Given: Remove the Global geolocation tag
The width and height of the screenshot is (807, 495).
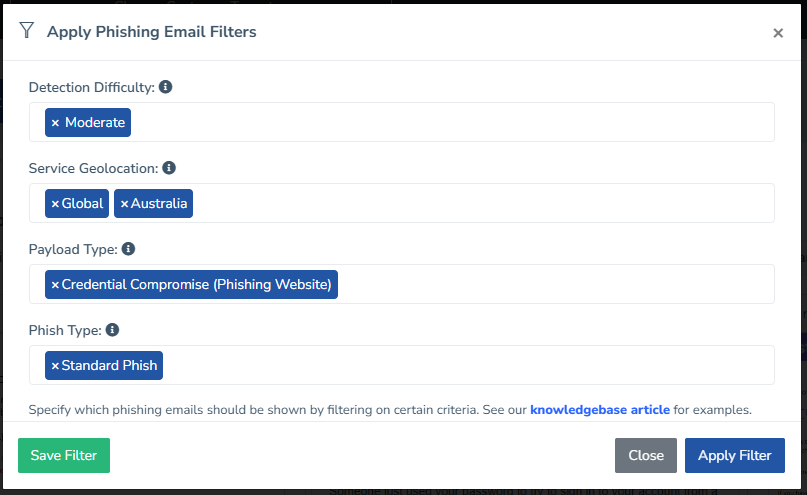Looking at the screenshot, I should point(55,204).
